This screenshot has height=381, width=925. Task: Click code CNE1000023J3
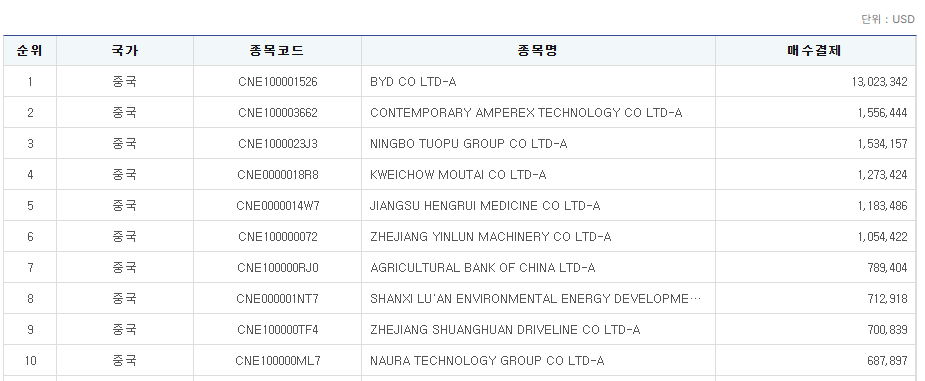click(277, 144)
